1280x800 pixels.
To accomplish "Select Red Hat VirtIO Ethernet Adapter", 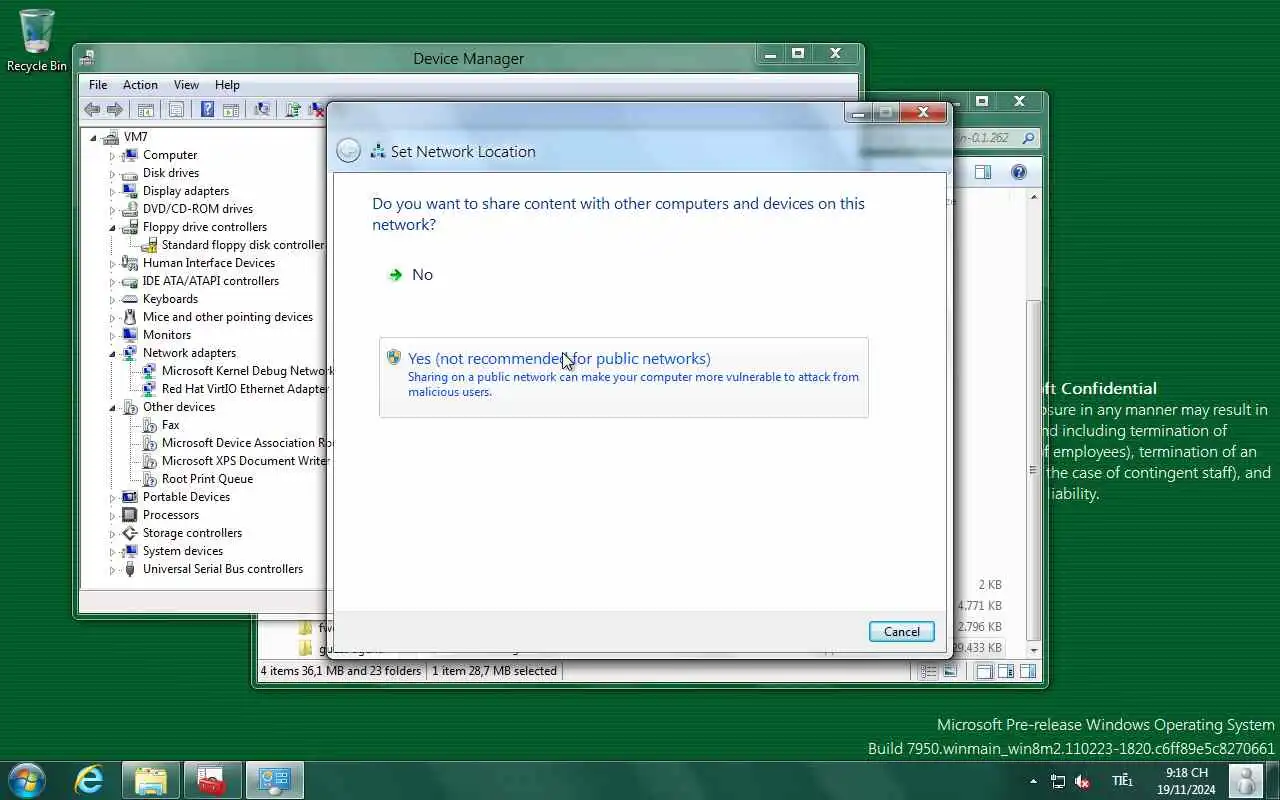I will point(245,389).
